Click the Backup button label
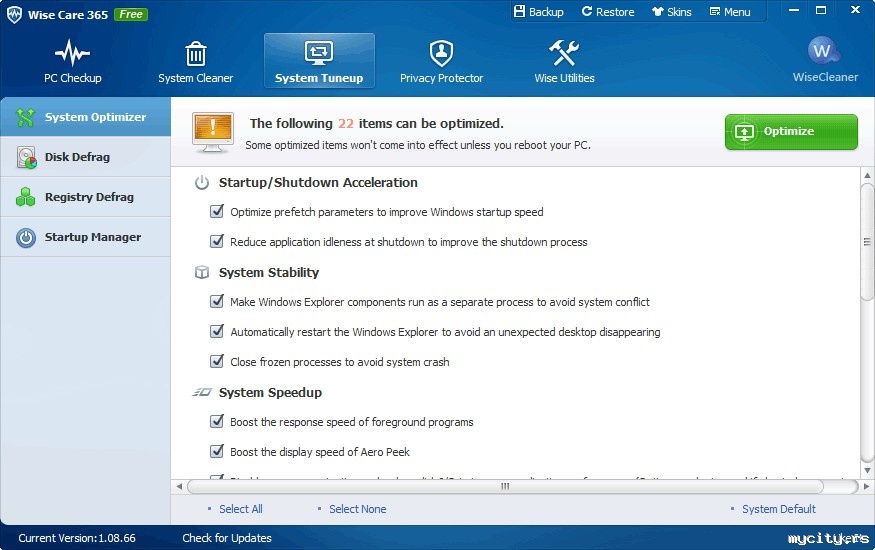 (x=546, y=12)
